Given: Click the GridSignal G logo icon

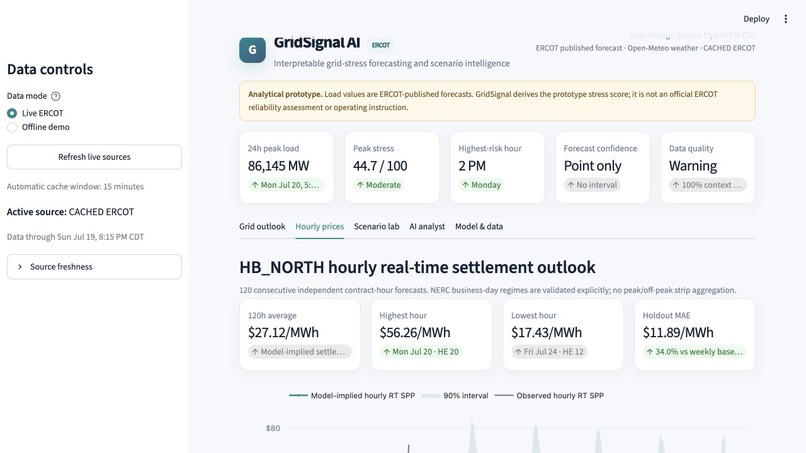Looking at the screenshot, I should coord(252,50).
